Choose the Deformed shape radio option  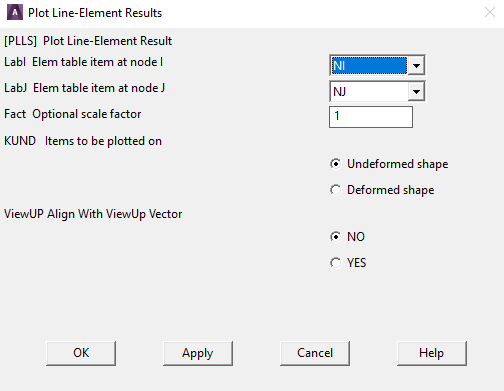(335, 190)
